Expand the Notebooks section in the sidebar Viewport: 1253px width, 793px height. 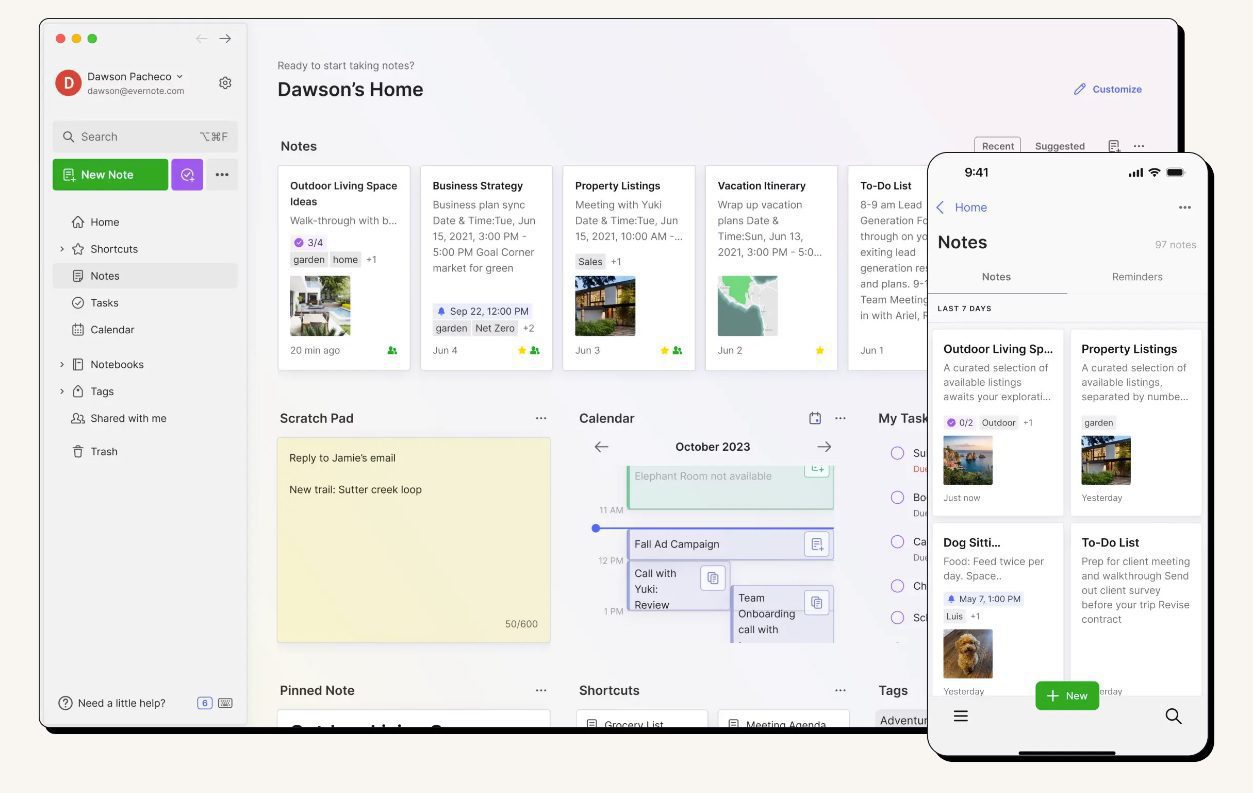click(62, 365)
